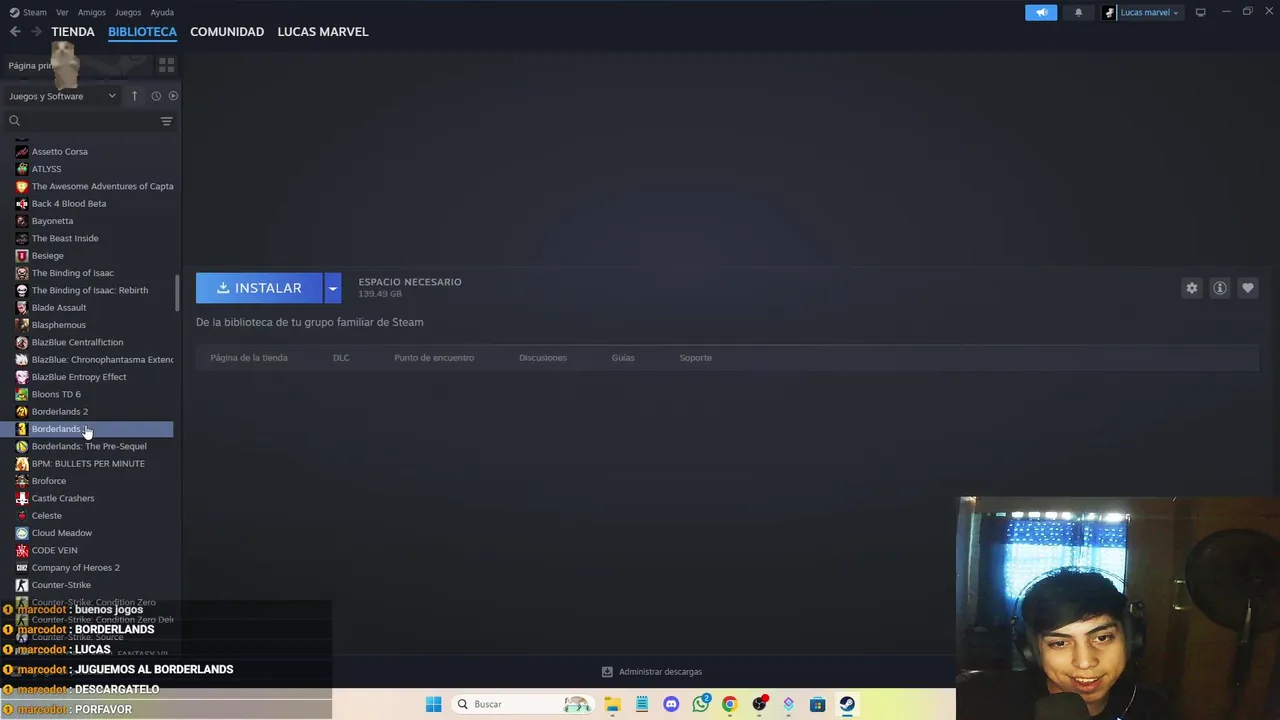Image resolution: width=1280 pixels, height=720 pixels.
Task: Open the Ayuda menu
Action: 162,12
